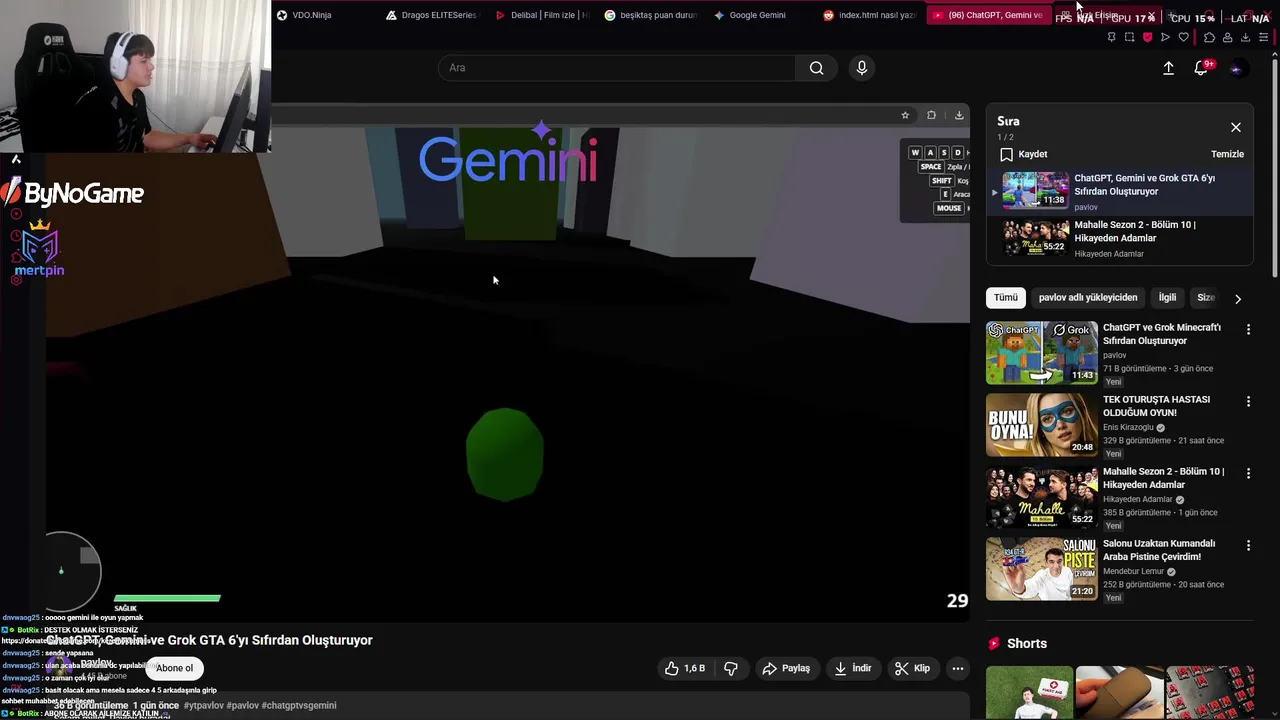Image resolution: width=1280 pixels, height=720 pixels.
Task: Click the first Shorts thumbnail
Action: tap(1029, 693)
